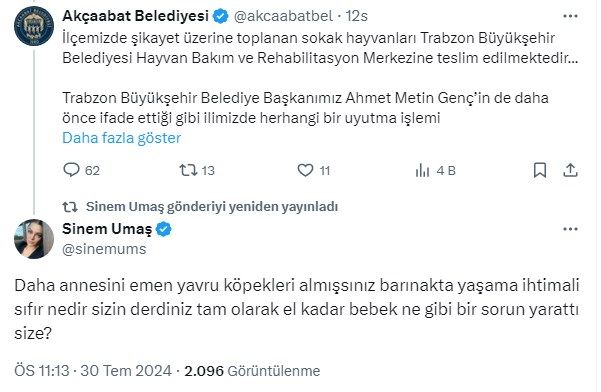The image size is (601, 392).
Task: Open the ÖS 11:13 · 30 Tem 2024 timestamp
Action: 93,371
